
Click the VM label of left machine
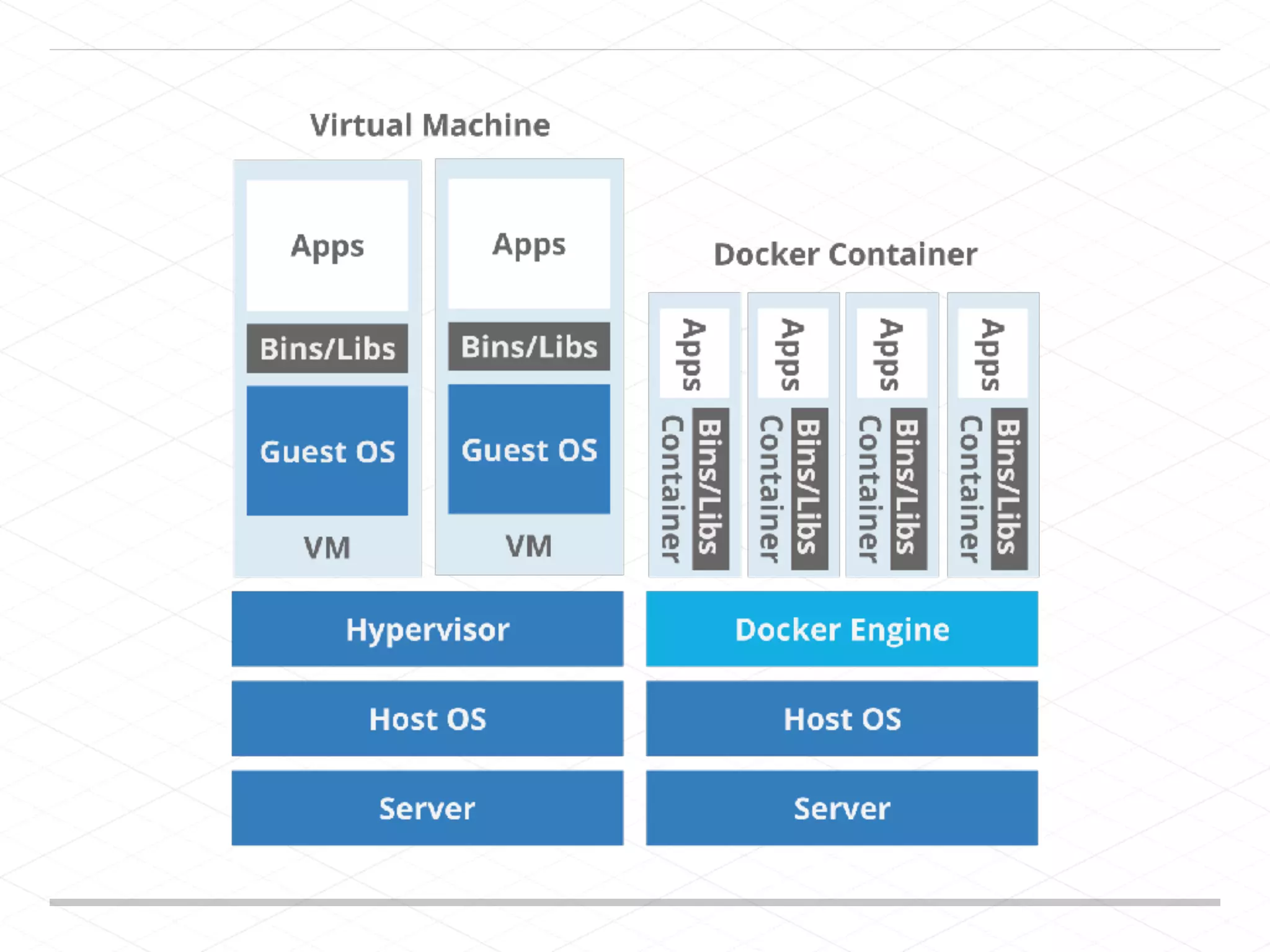tap(327, 548)
